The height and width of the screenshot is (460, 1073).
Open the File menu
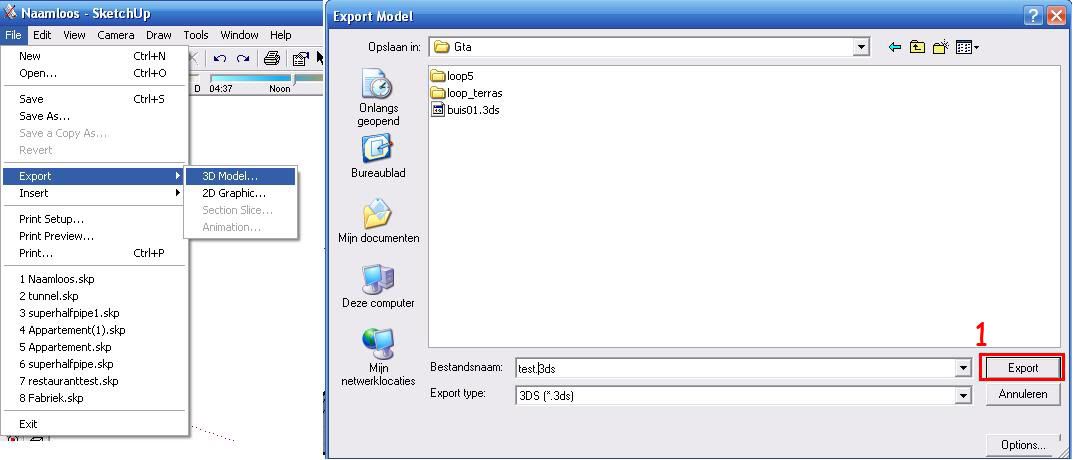click(13, 35)
